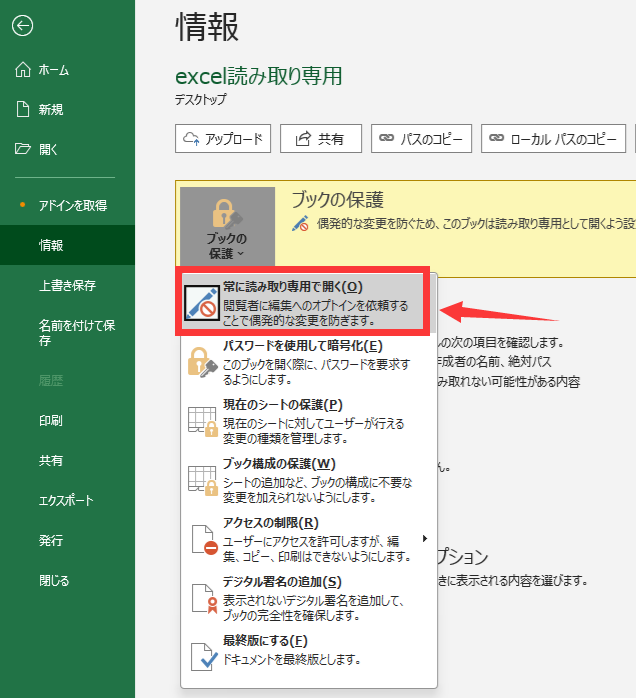Click the ホーム house icon
The image size is (636, 698).
[x=23, y=69]
